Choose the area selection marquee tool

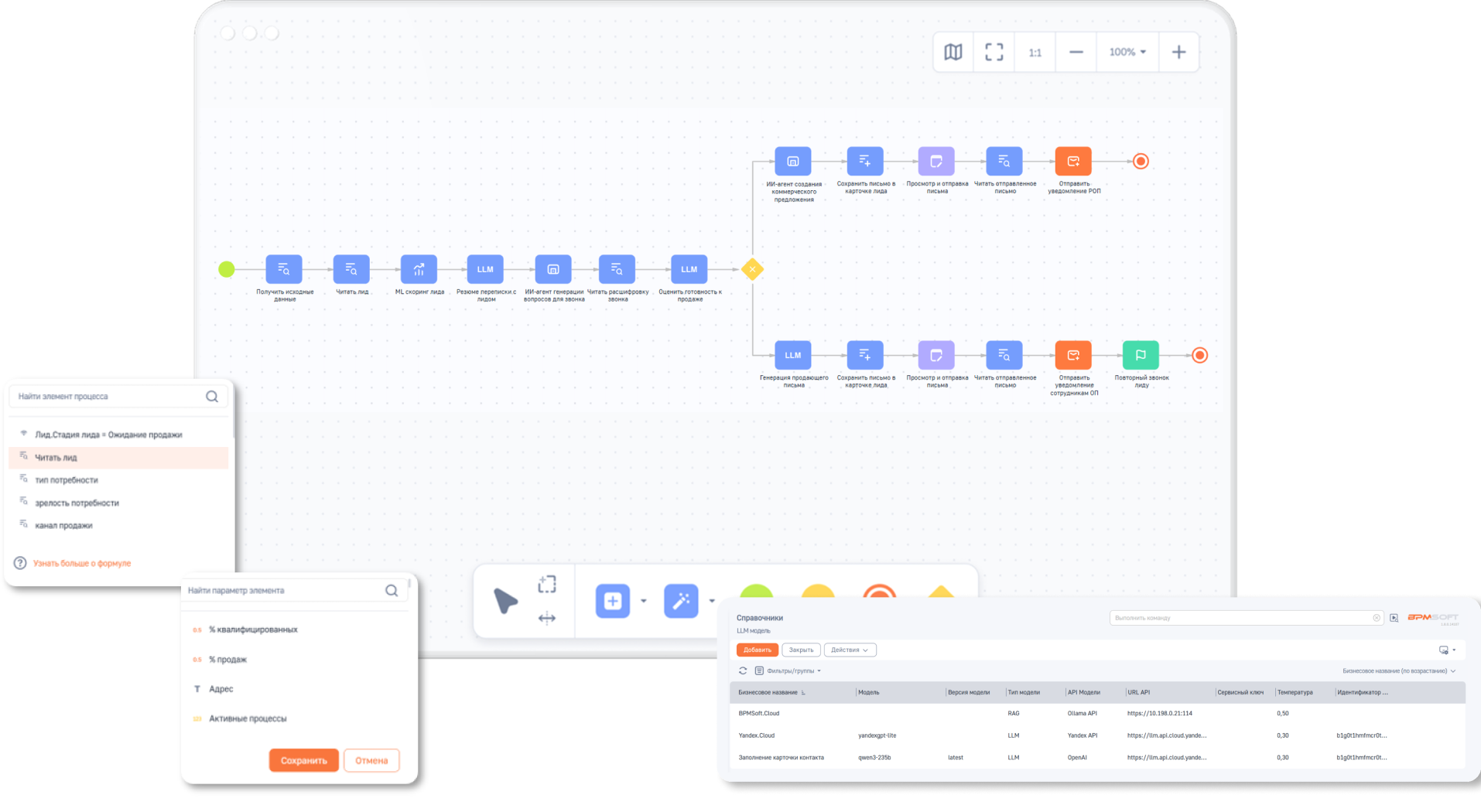tap(547, 584)
